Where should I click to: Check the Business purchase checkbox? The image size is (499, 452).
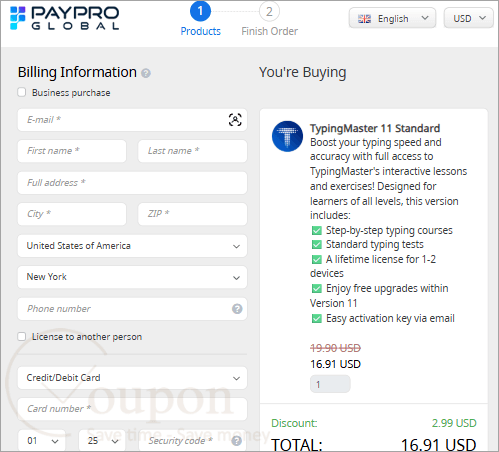pyautogui.click(x=22, y=92)
